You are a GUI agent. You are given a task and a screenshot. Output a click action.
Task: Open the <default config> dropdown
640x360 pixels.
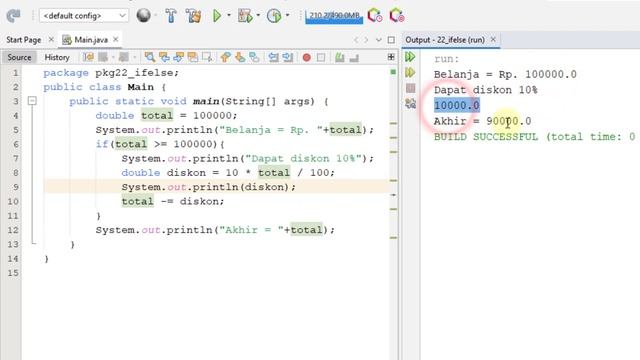tap(84, 16)
